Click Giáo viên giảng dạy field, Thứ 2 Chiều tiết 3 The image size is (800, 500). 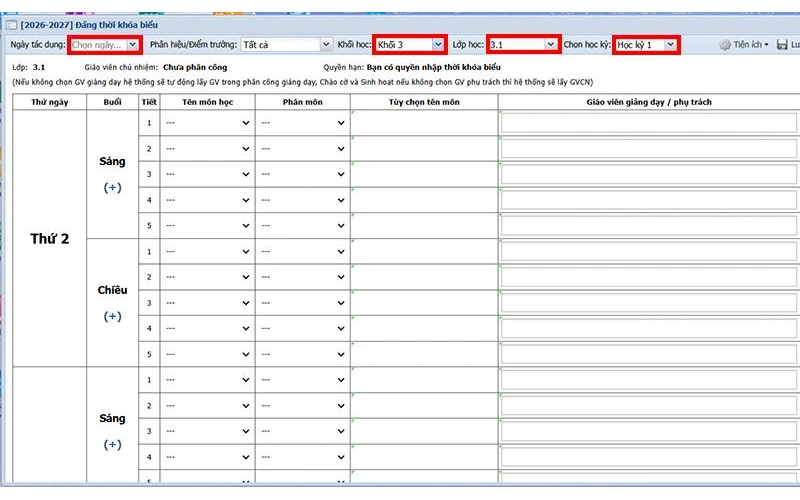click(649, 303)
